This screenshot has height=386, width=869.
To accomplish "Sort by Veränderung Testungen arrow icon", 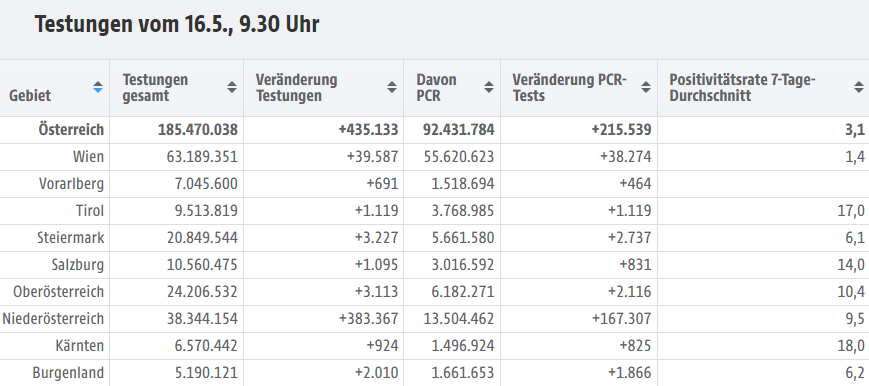I will pos(392,87).
